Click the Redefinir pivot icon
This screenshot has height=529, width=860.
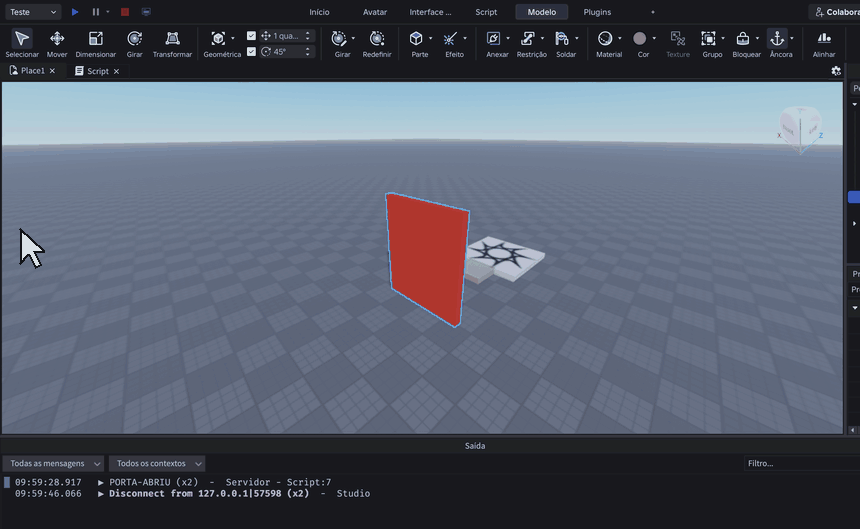coord(377,38)
